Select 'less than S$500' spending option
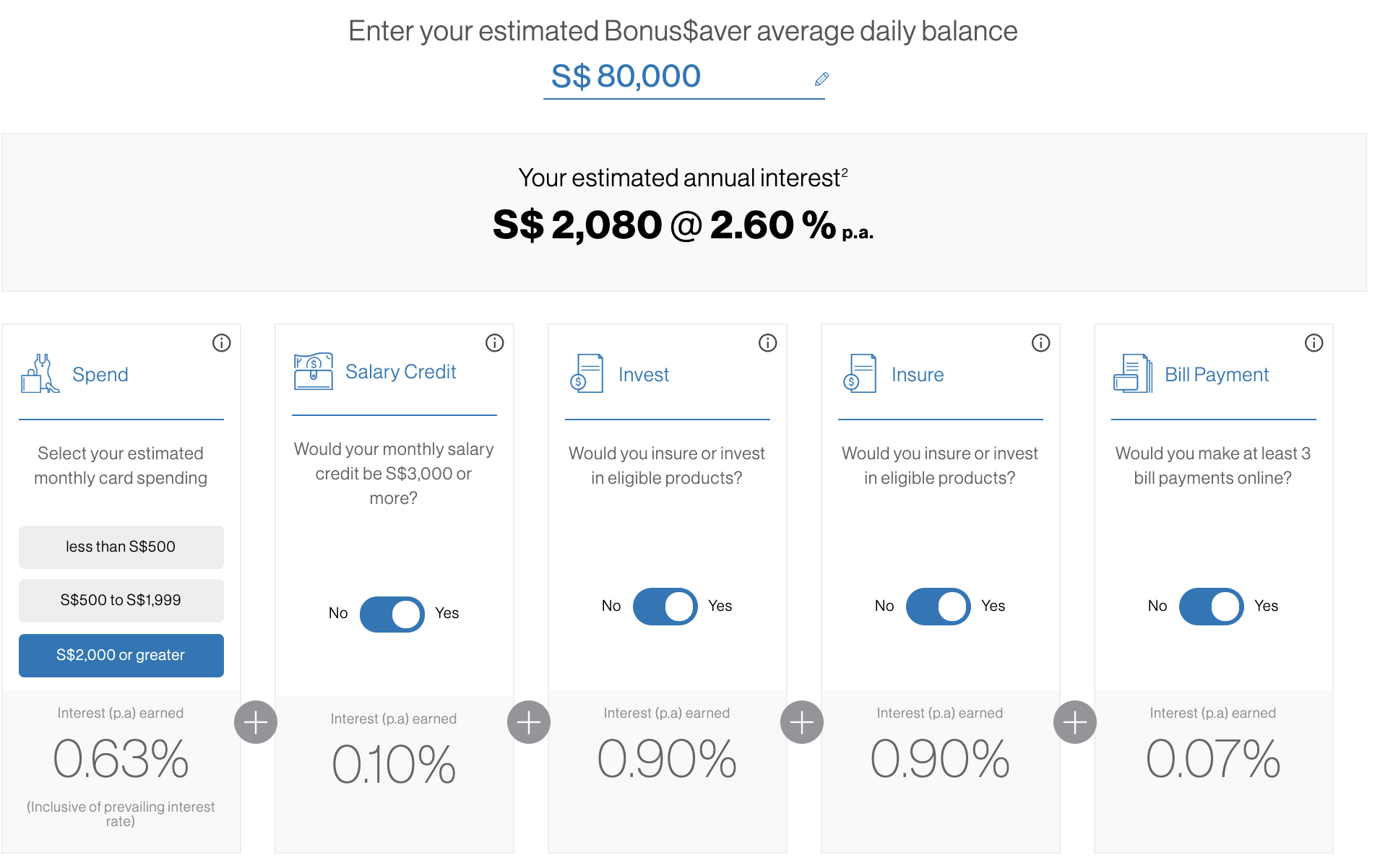Viewport: 1380px width, 868px height. coord(121,547)
